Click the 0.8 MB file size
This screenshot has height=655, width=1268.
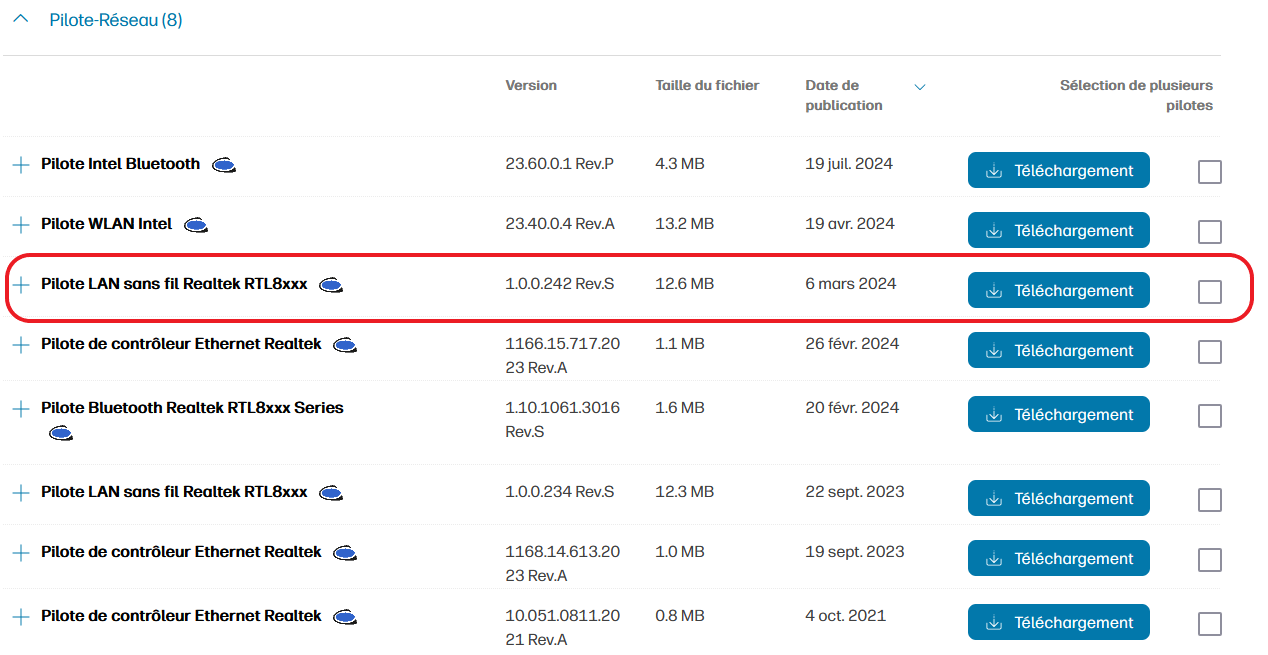tap(680, 616)
